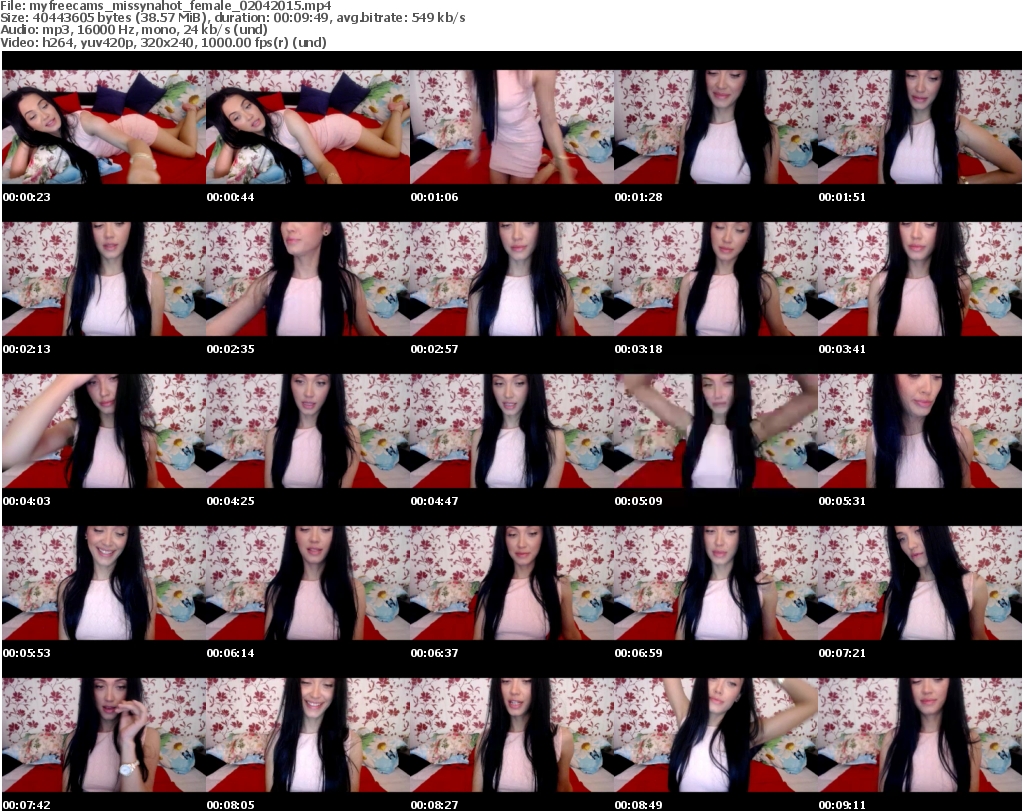Pick the frame at 00:05:31
This screenshot has width=1024, height=811.
click(920, 431)
